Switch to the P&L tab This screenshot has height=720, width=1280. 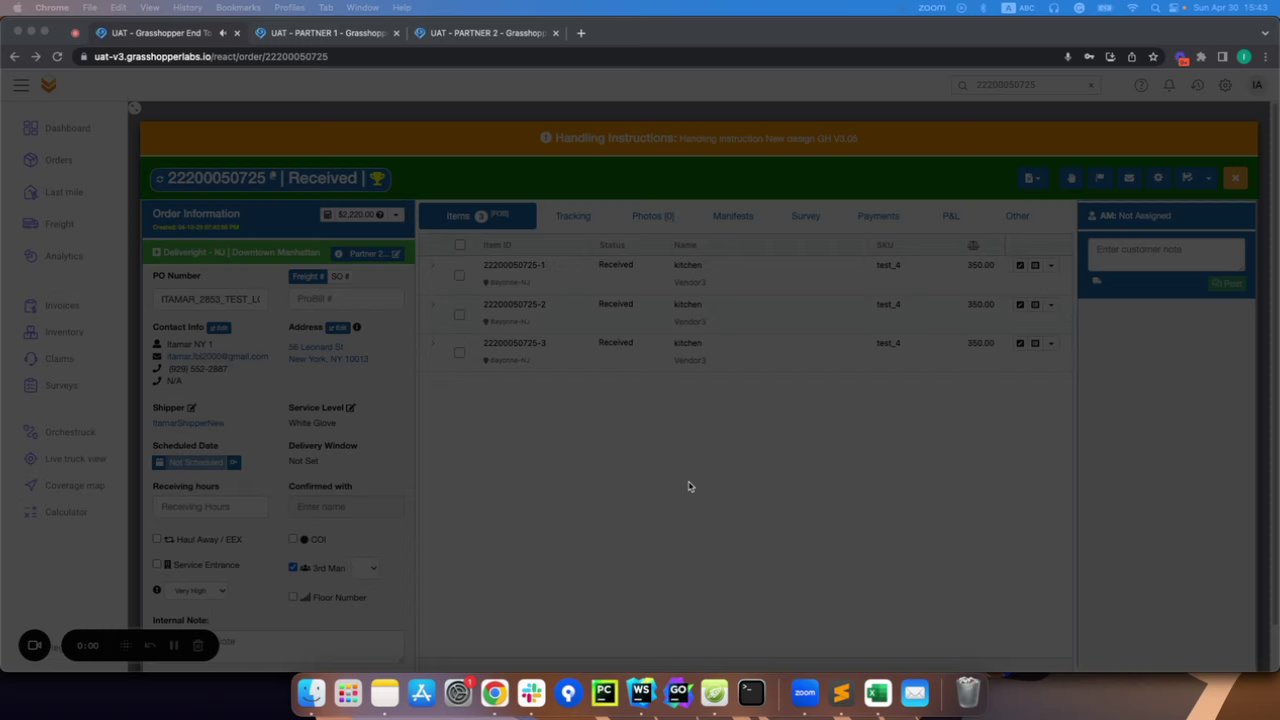(x=950, y=216)
